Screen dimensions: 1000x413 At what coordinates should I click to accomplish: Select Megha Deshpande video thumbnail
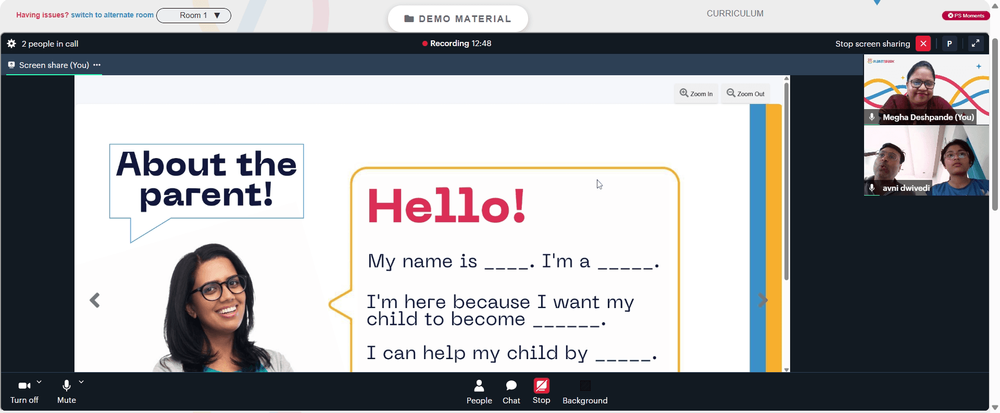[926, 89]
